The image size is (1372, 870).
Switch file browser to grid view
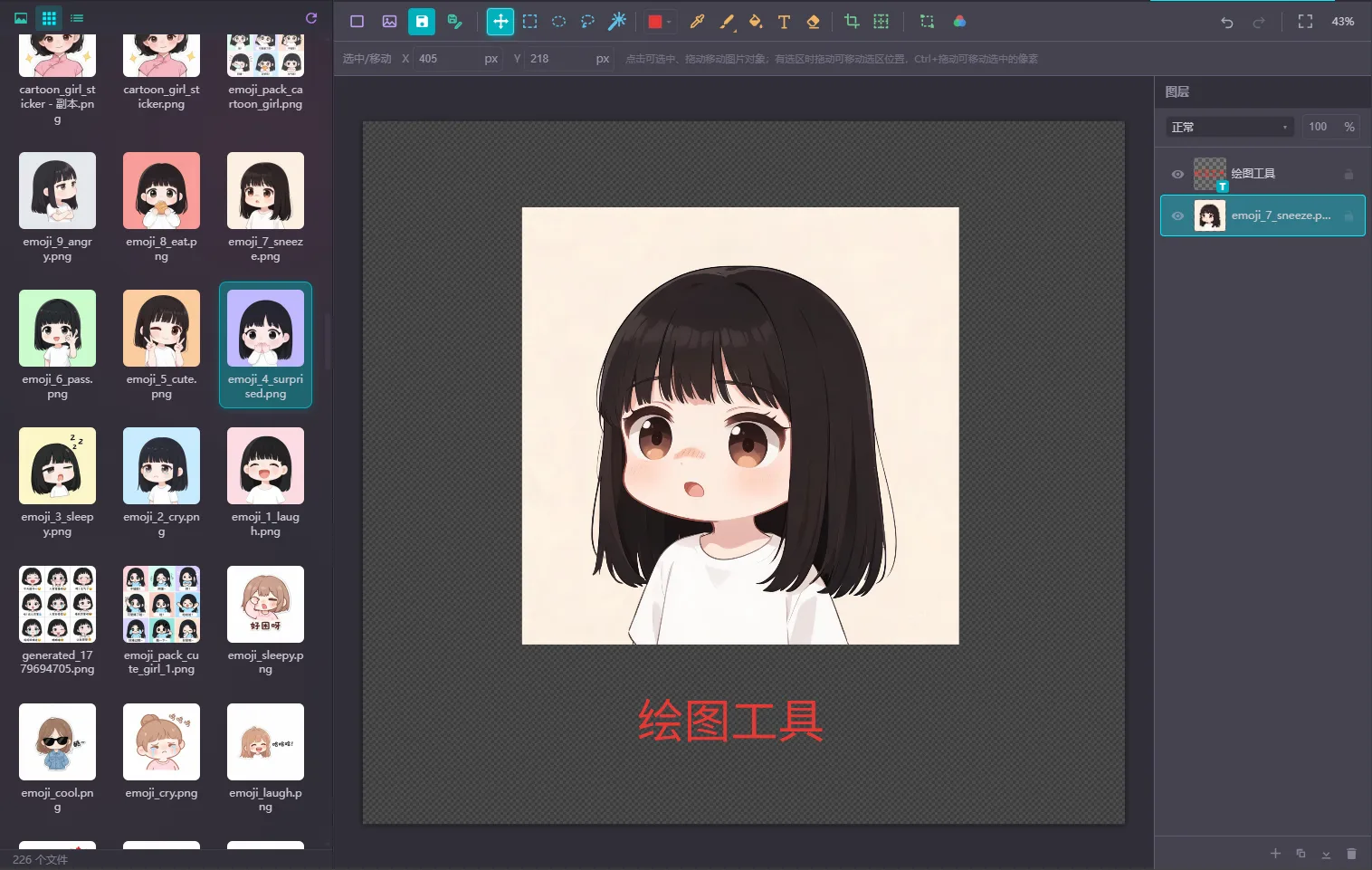[x=49, y=18]
